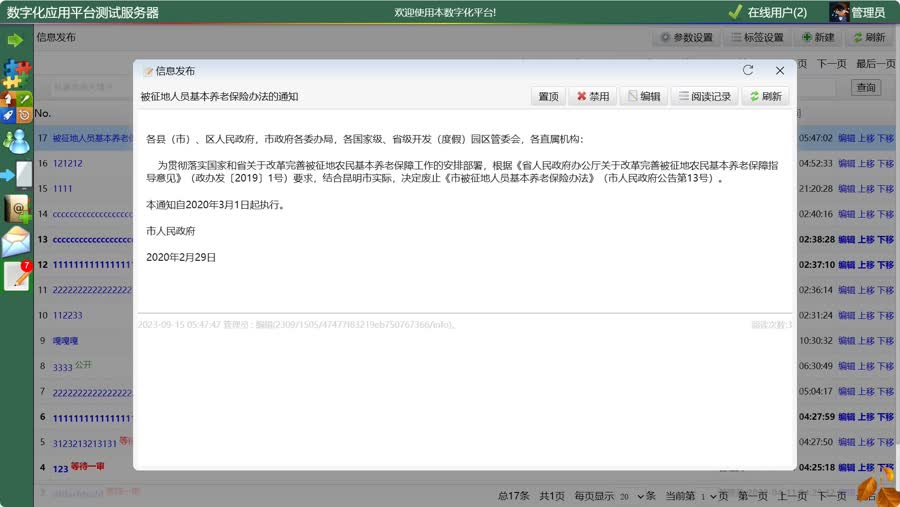This screenshot has width=900, height=507.
Task: Open the address book sidebar icon
Action: (x=16, y=208)
